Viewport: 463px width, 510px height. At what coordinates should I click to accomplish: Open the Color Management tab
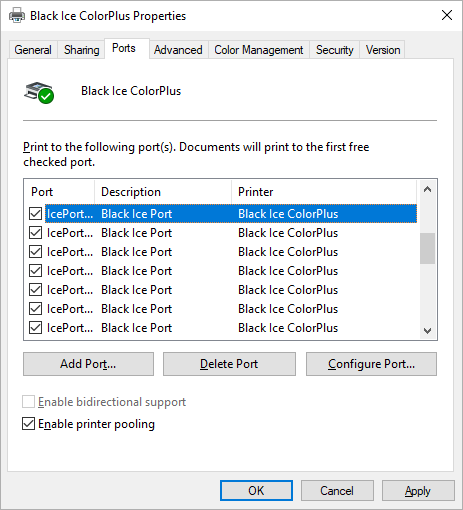(259, 50)
